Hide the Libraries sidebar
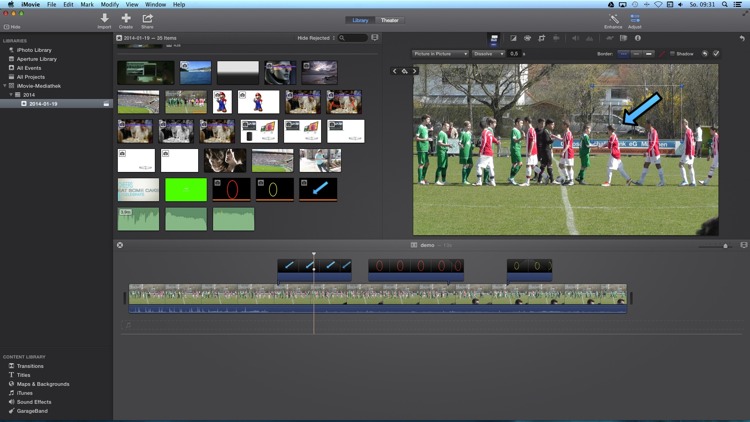Screen dimensions: 750x422 [x=12, y=27]
